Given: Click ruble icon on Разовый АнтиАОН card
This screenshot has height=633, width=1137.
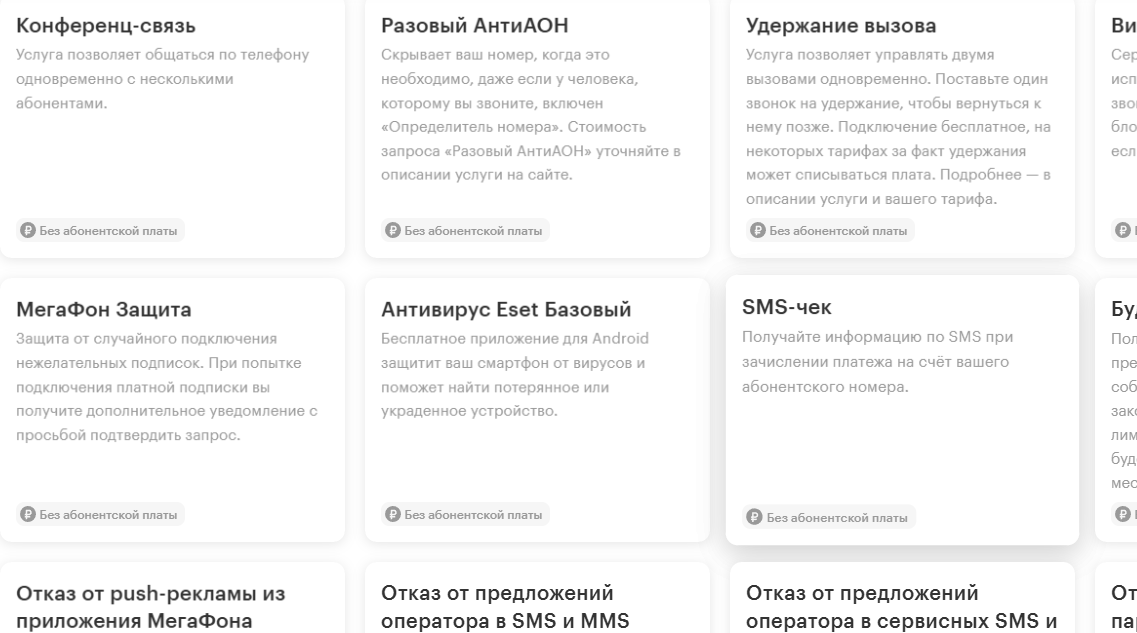Looking at the screenshot, I should pos(393,231).
